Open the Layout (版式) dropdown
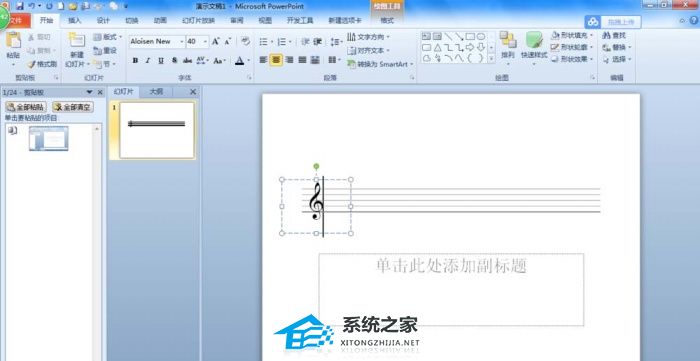Image resolution: width=700 pixels, height=361 pixels. point(108,37)
